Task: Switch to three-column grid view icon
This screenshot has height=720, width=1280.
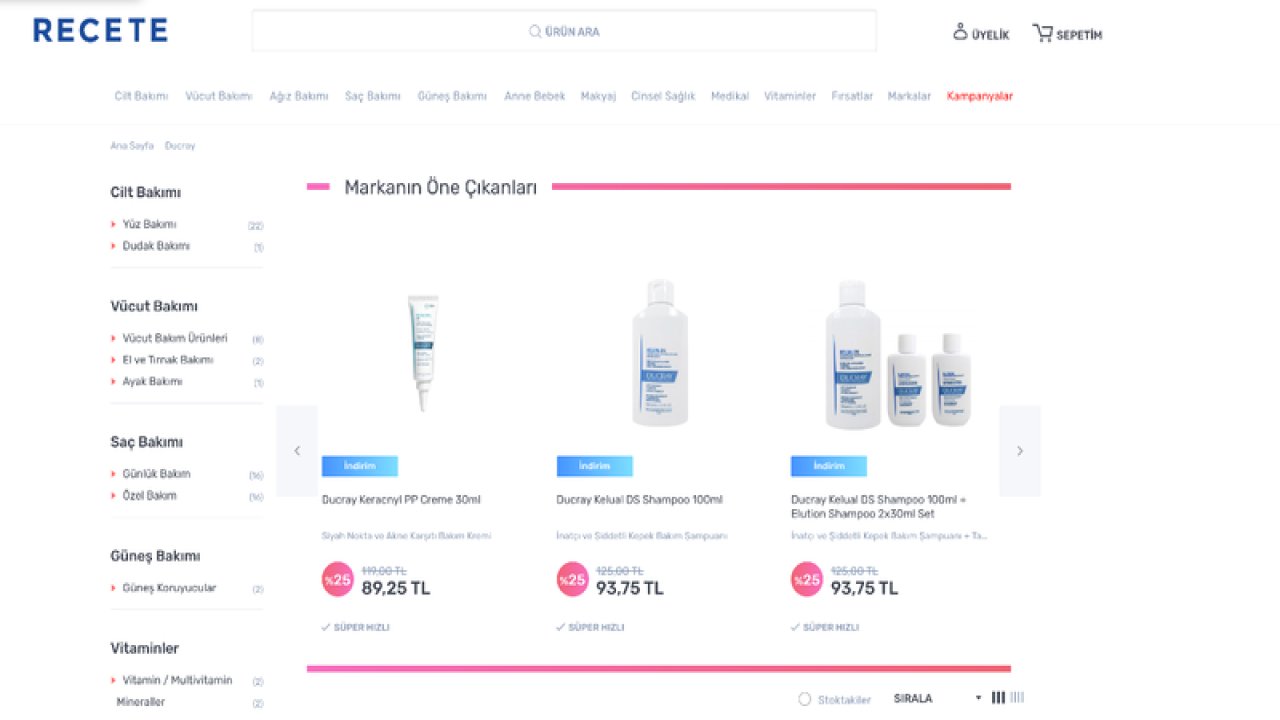Action: tap(998, 698)
